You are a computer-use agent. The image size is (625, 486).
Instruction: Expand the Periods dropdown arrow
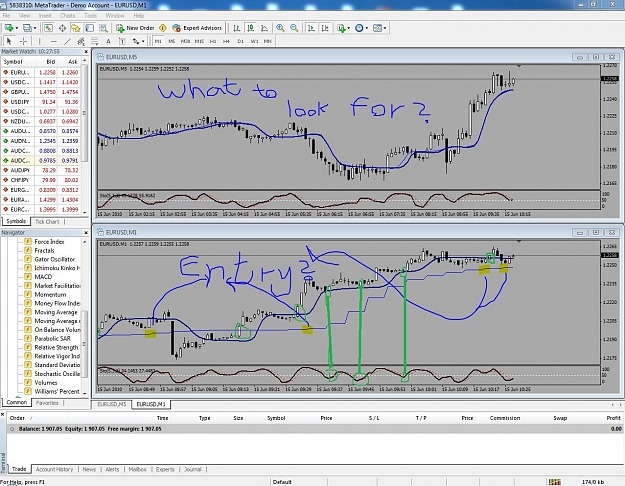click(x=367, y=28)
